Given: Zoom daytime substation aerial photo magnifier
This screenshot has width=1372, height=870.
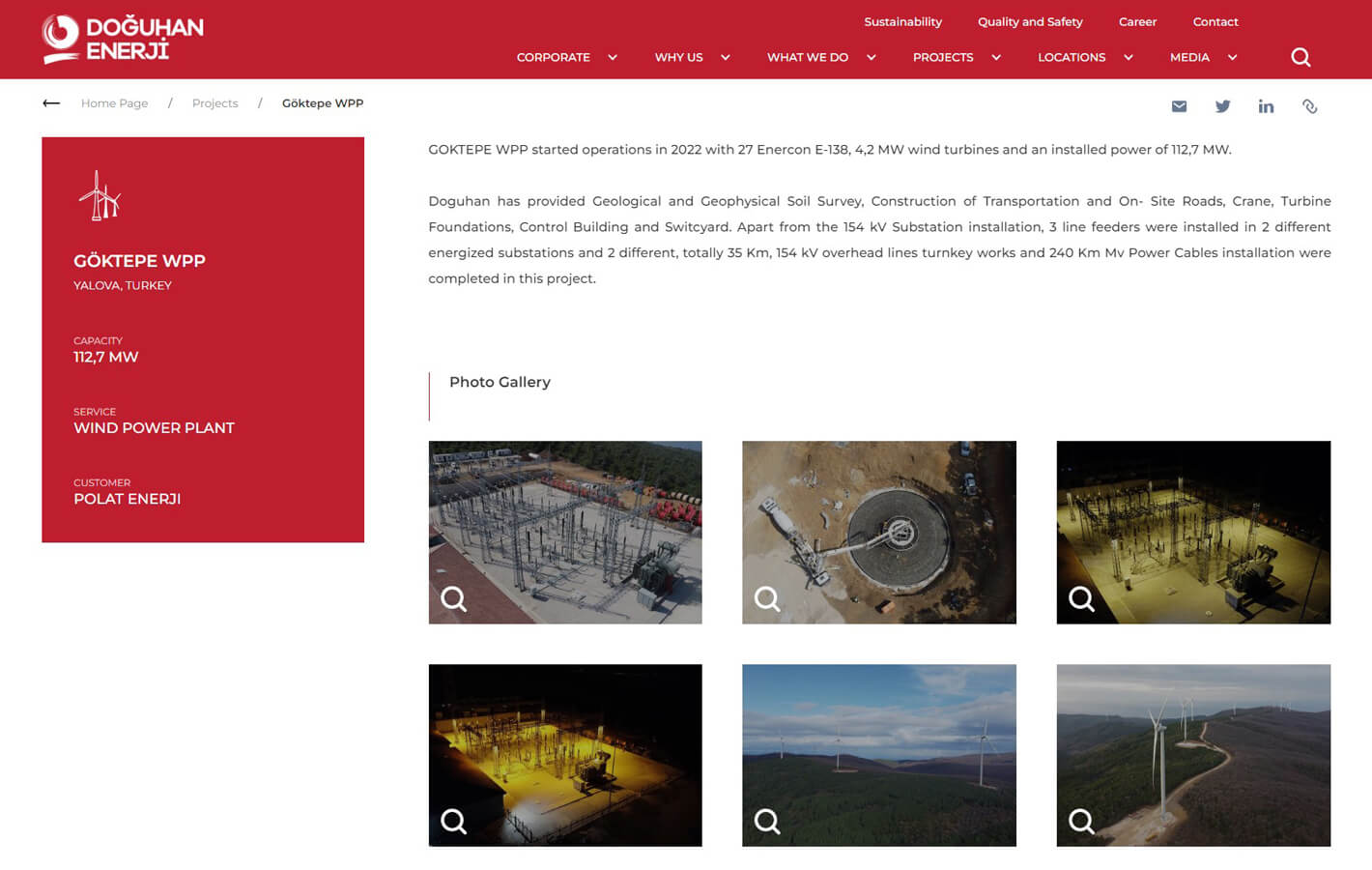Looking at the screenshot, I should point(453,599).
